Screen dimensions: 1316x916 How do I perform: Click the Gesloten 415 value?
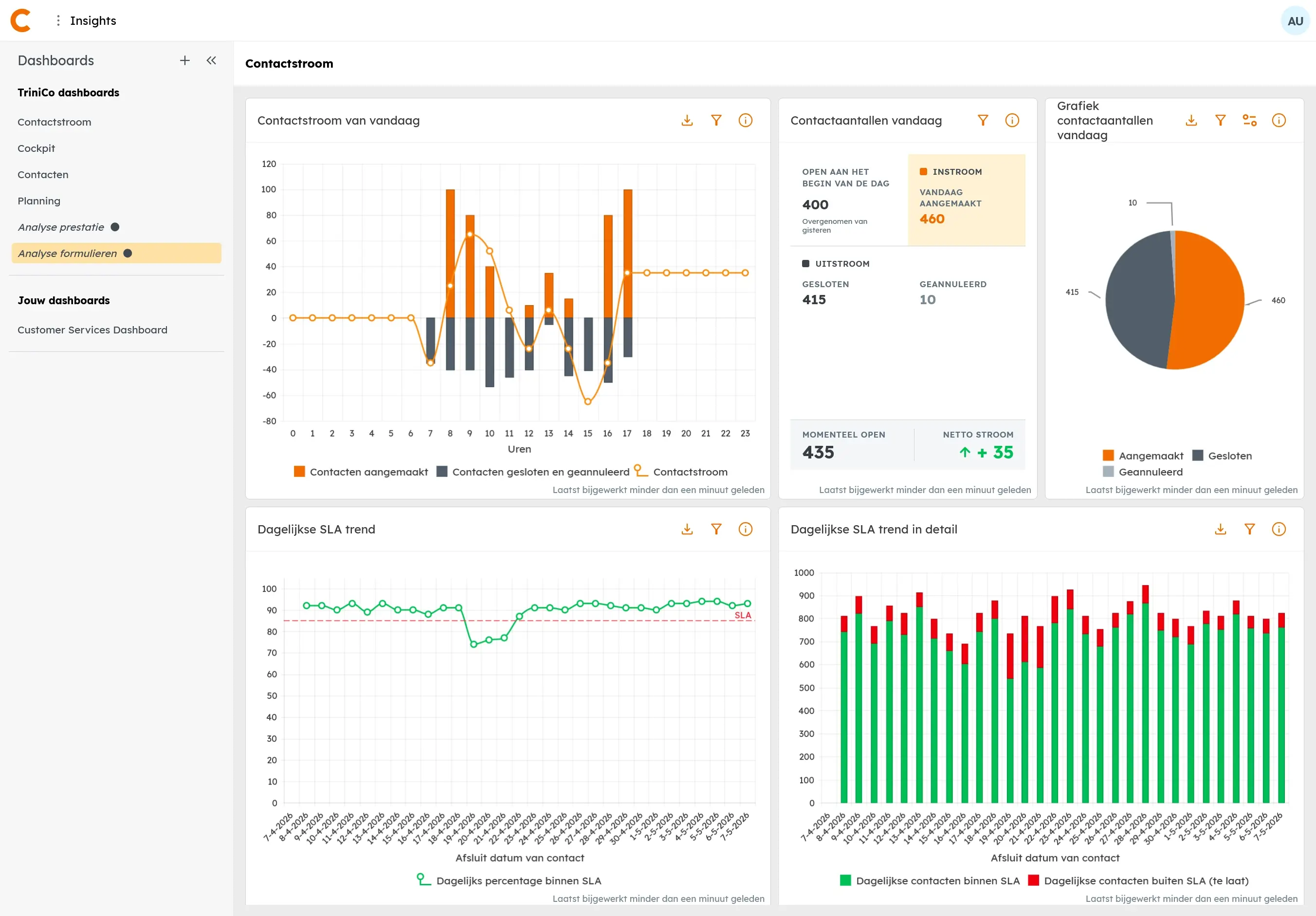[814, 300]
